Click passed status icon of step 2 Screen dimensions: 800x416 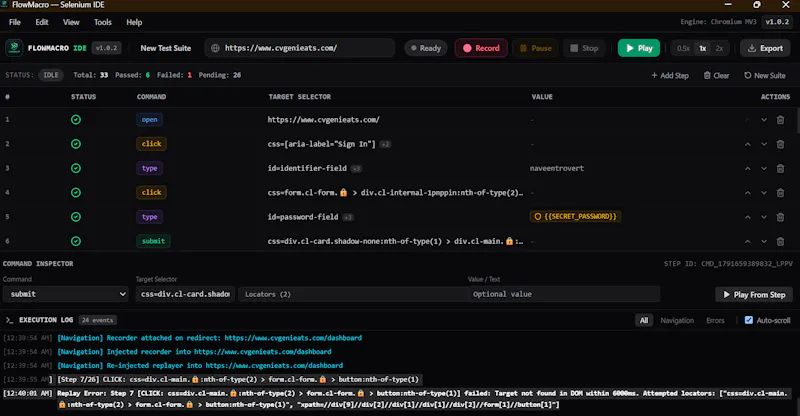point(76,144)
